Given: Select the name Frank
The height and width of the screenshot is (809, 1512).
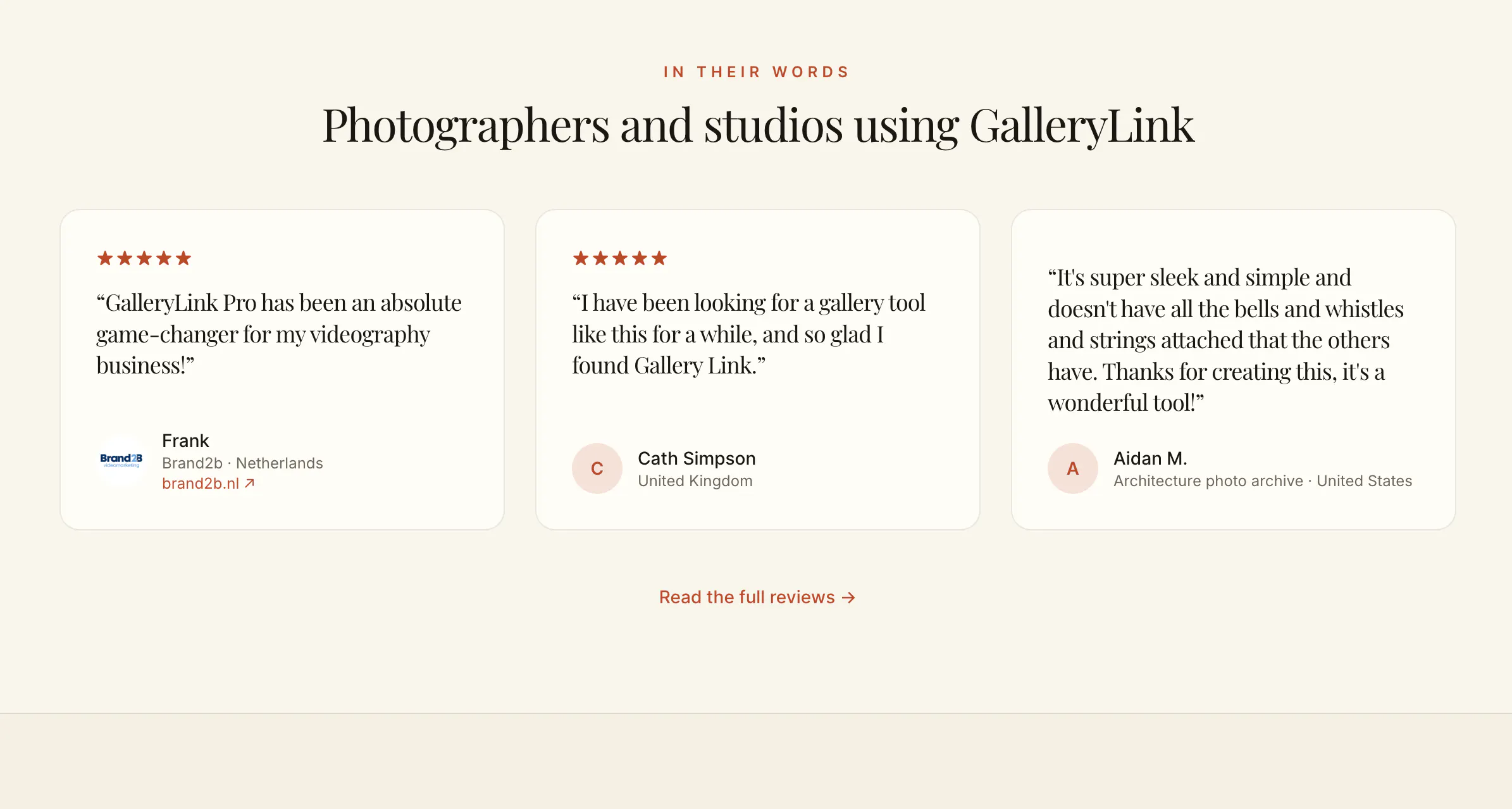Looking at the screenshot, I should [185, 441].
